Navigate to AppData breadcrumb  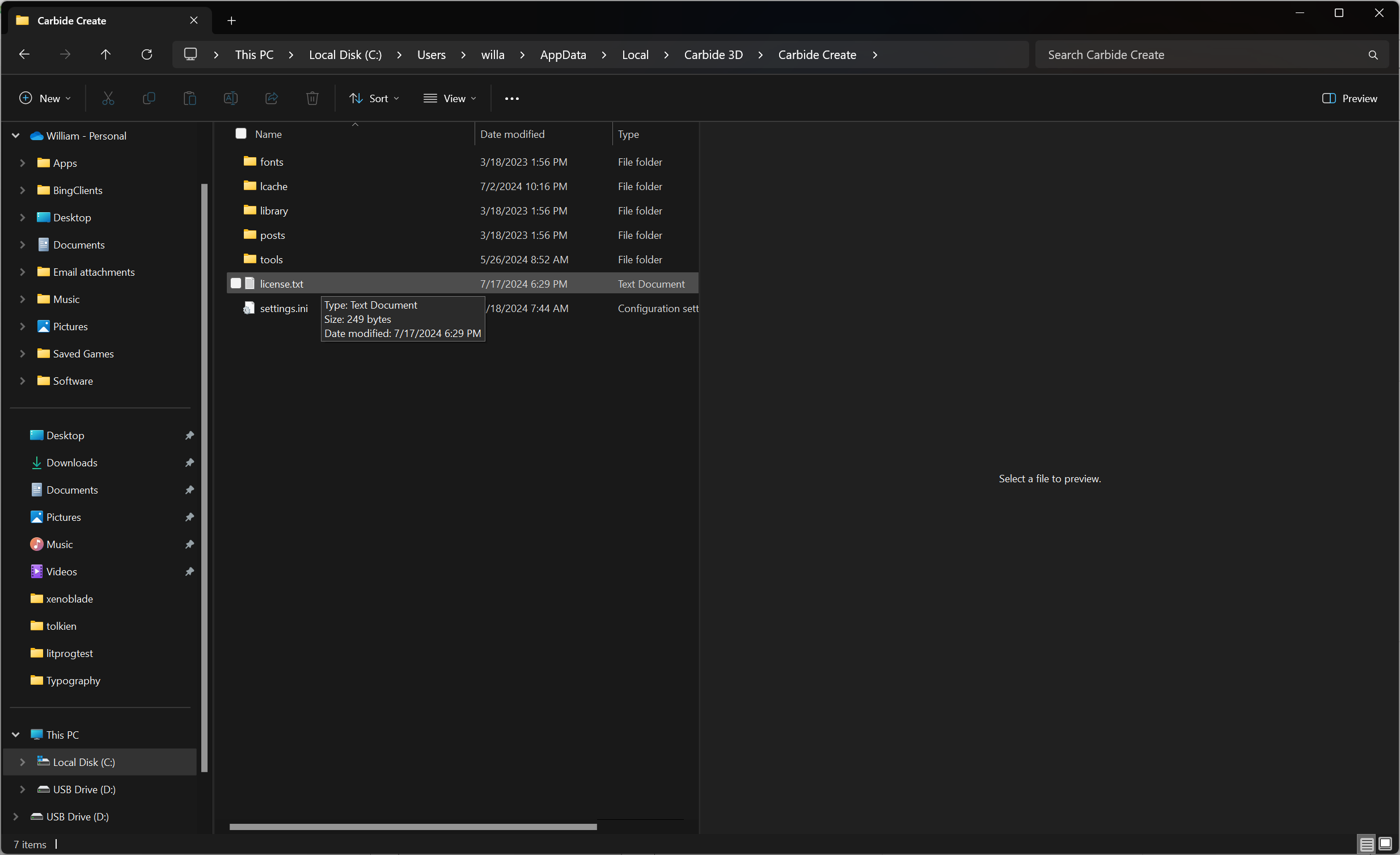pos(563,54)
